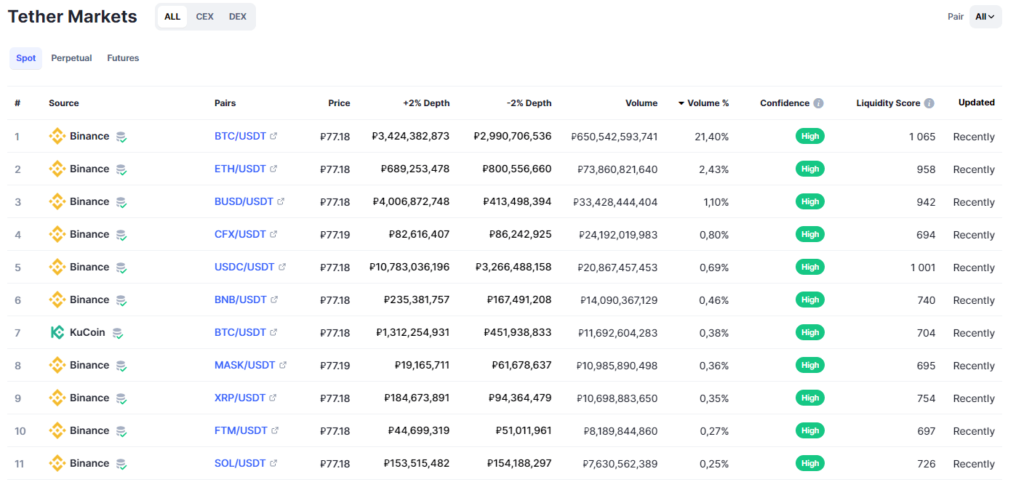Sort by Volume % column arrow
Screen dimensions: 1024x482
tap(682, 103)
